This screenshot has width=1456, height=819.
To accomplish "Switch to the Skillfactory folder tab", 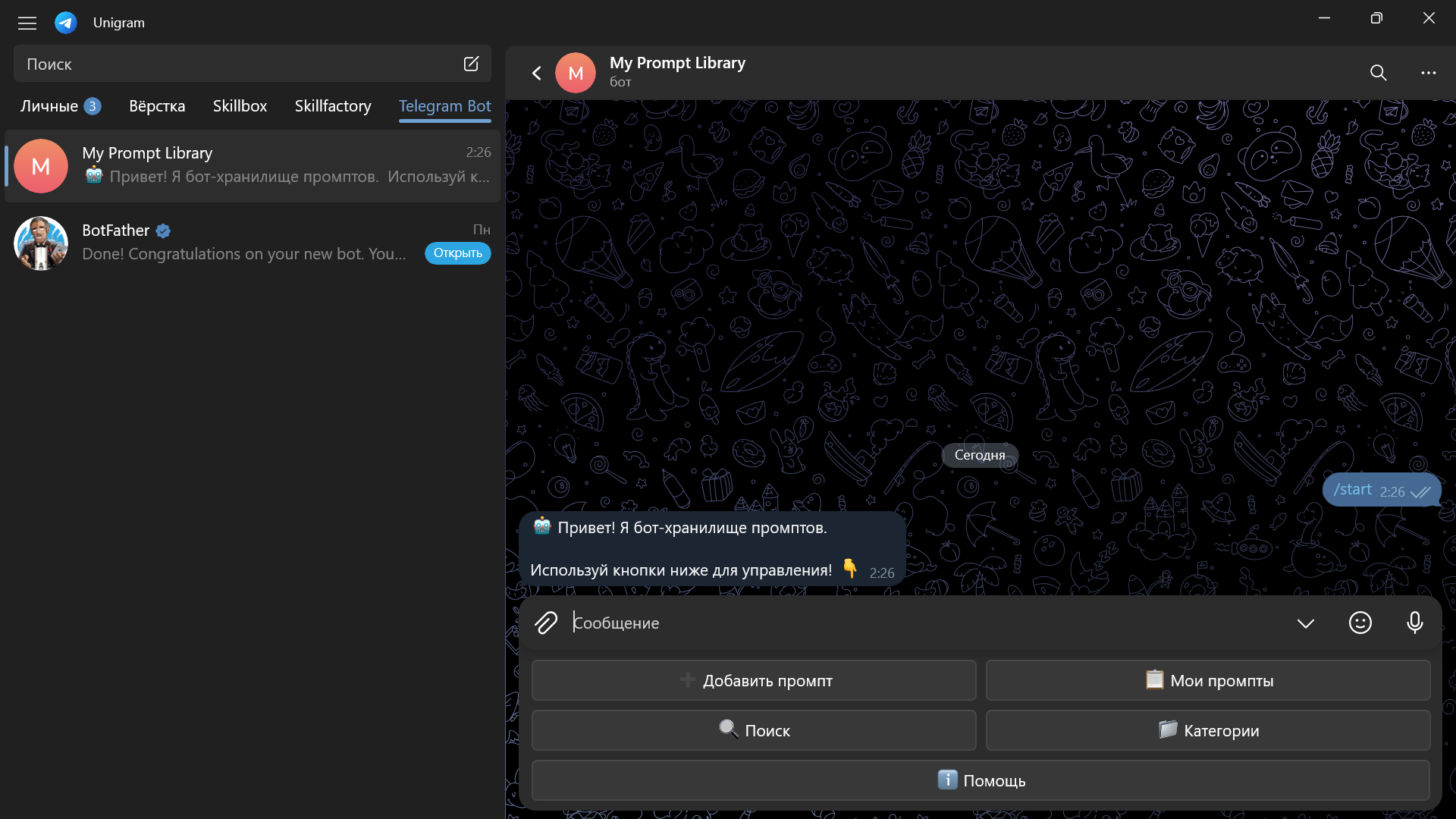I will pyautogui.click(x=332, y=106).
